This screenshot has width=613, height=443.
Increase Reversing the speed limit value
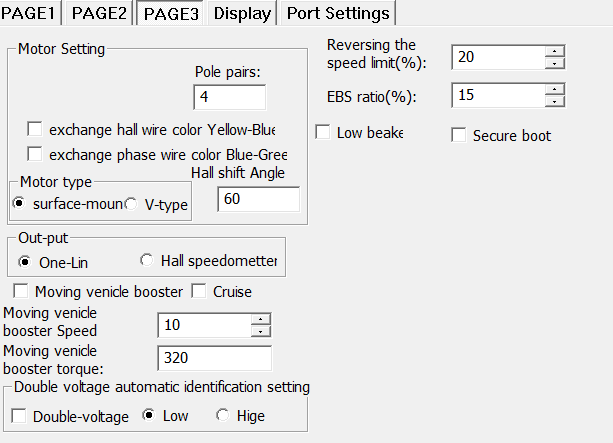(x=555, y=51)
